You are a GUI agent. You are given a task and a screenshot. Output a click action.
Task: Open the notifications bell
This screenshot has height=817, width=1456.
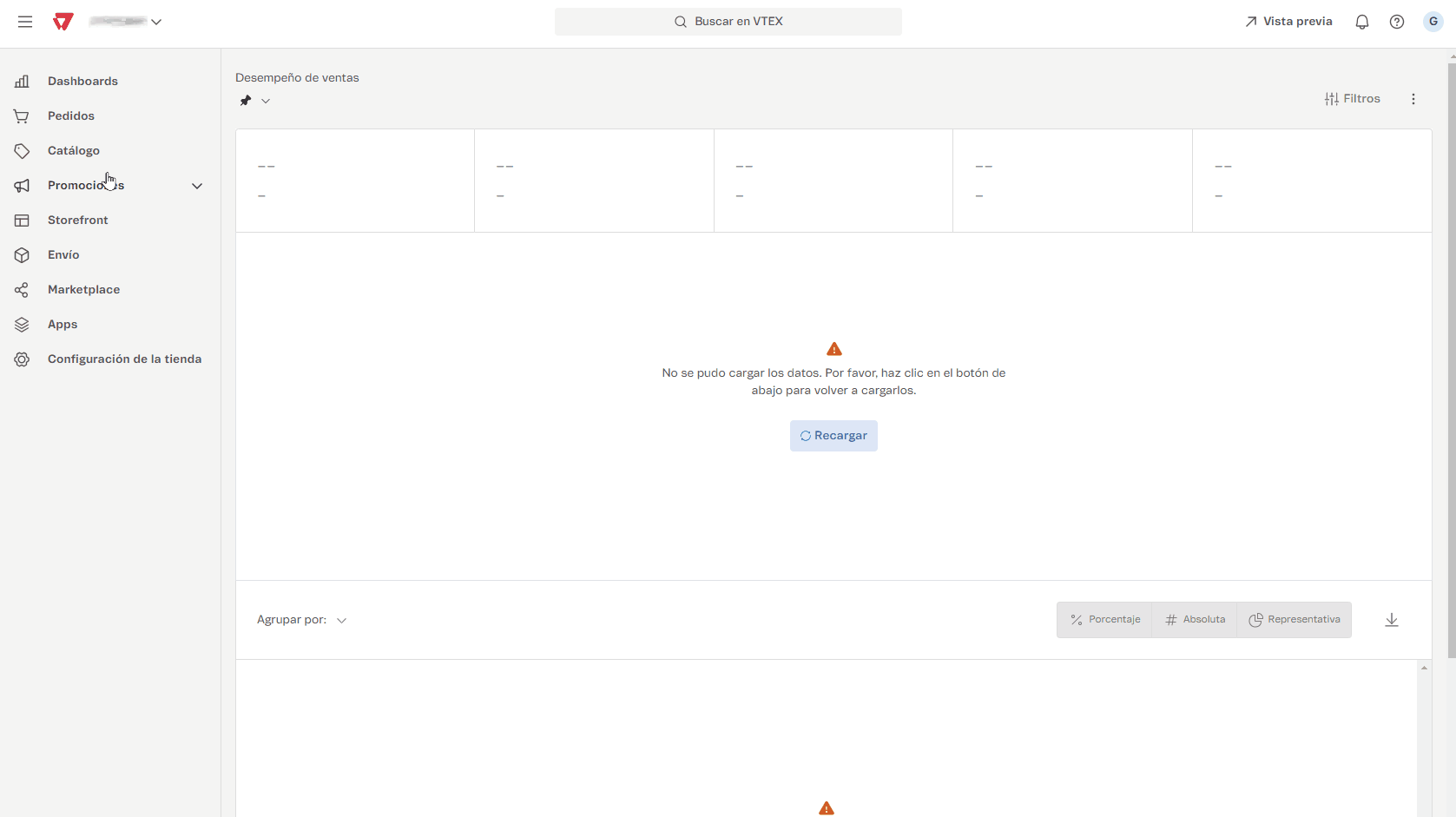pyautogui.click(x=1361, y=22)
